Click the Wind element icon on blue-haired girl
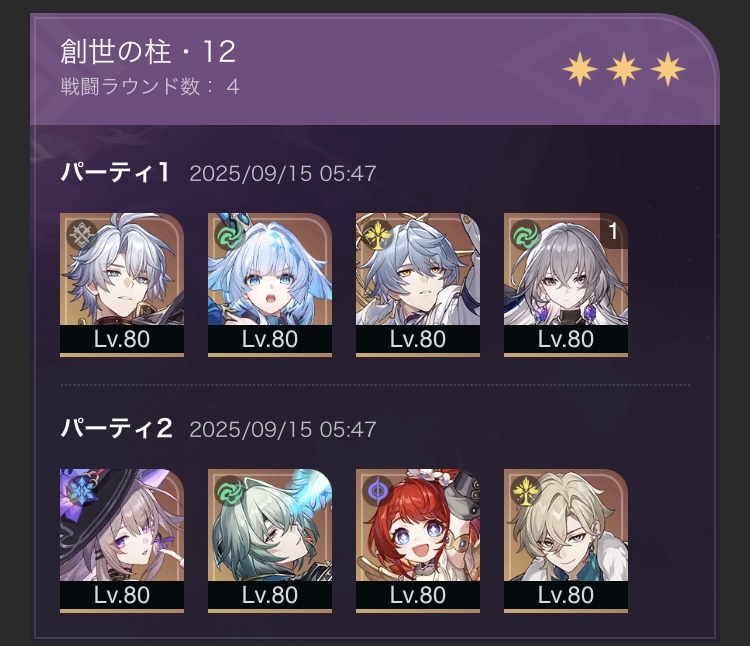Screen dimensions: 750x646 [x=230, y=235]
